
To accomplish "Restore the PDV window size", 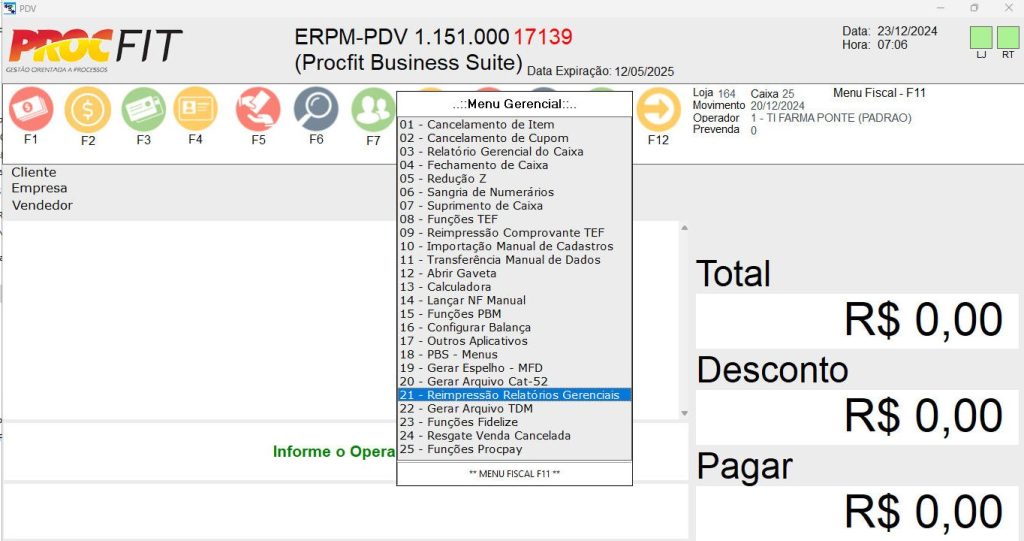I will pyautogui.click(x=974, y=8).
